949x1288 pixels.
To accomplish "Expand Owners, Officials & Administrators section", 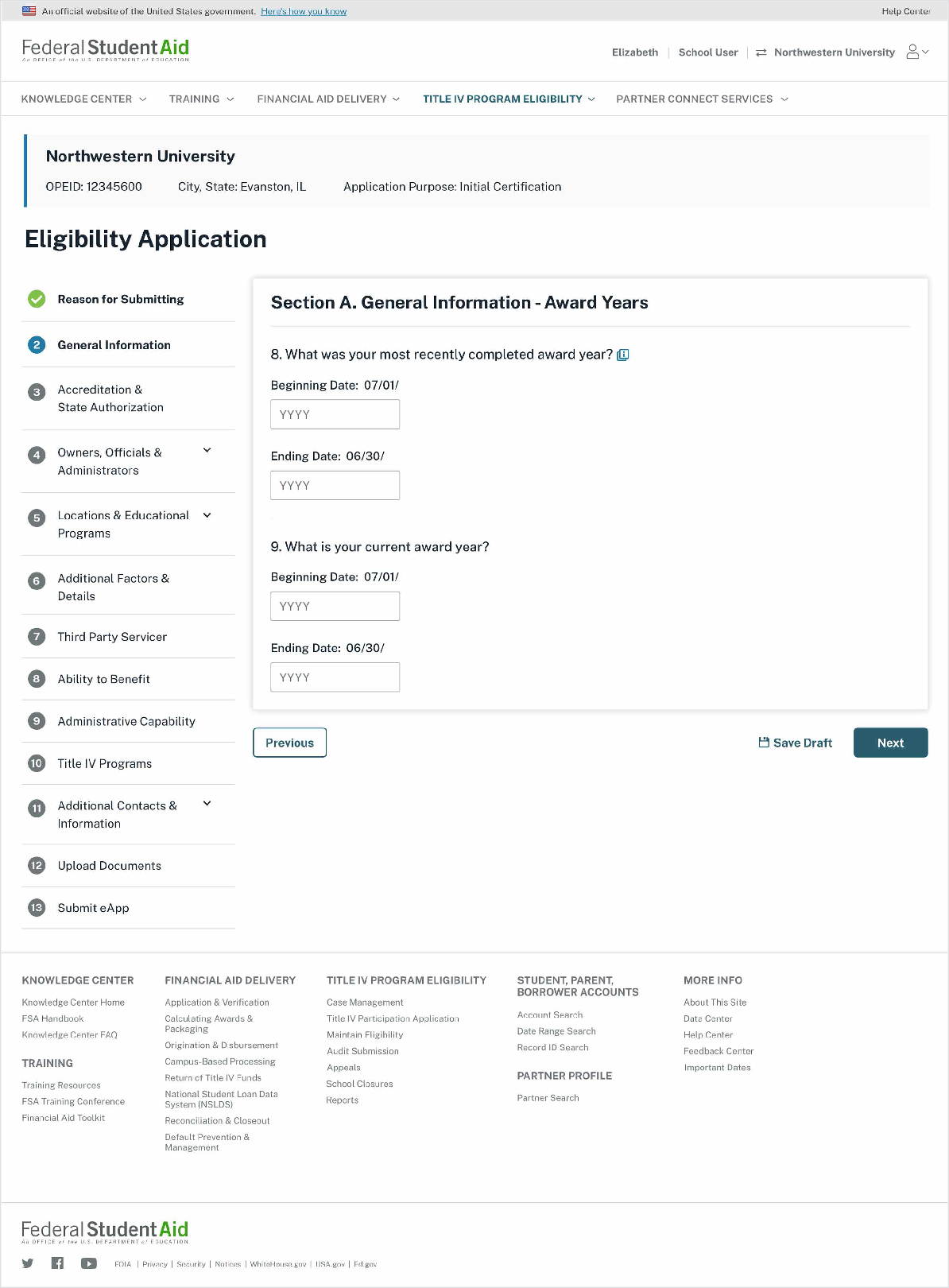I will [x=207, y=451].
